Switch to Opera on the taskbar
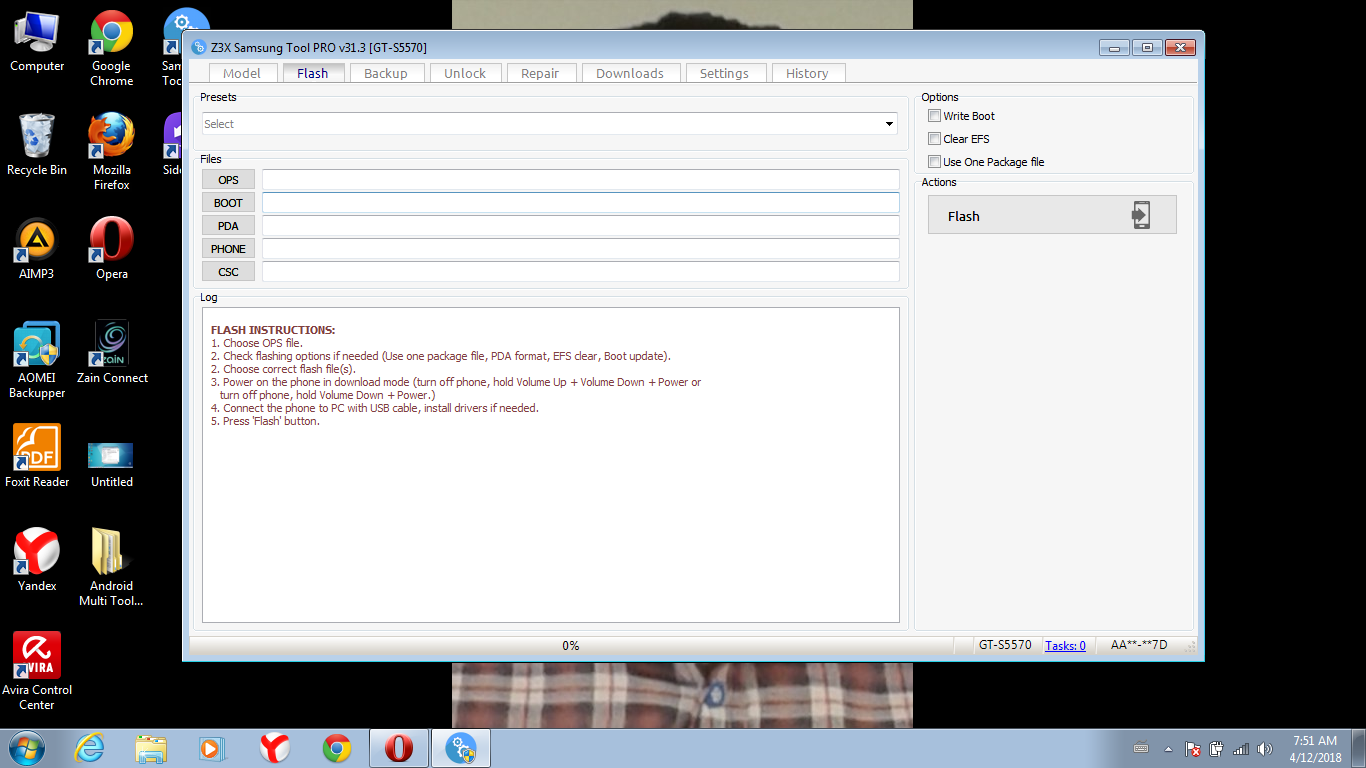1366x768 pixels. (x=399, y=748)
